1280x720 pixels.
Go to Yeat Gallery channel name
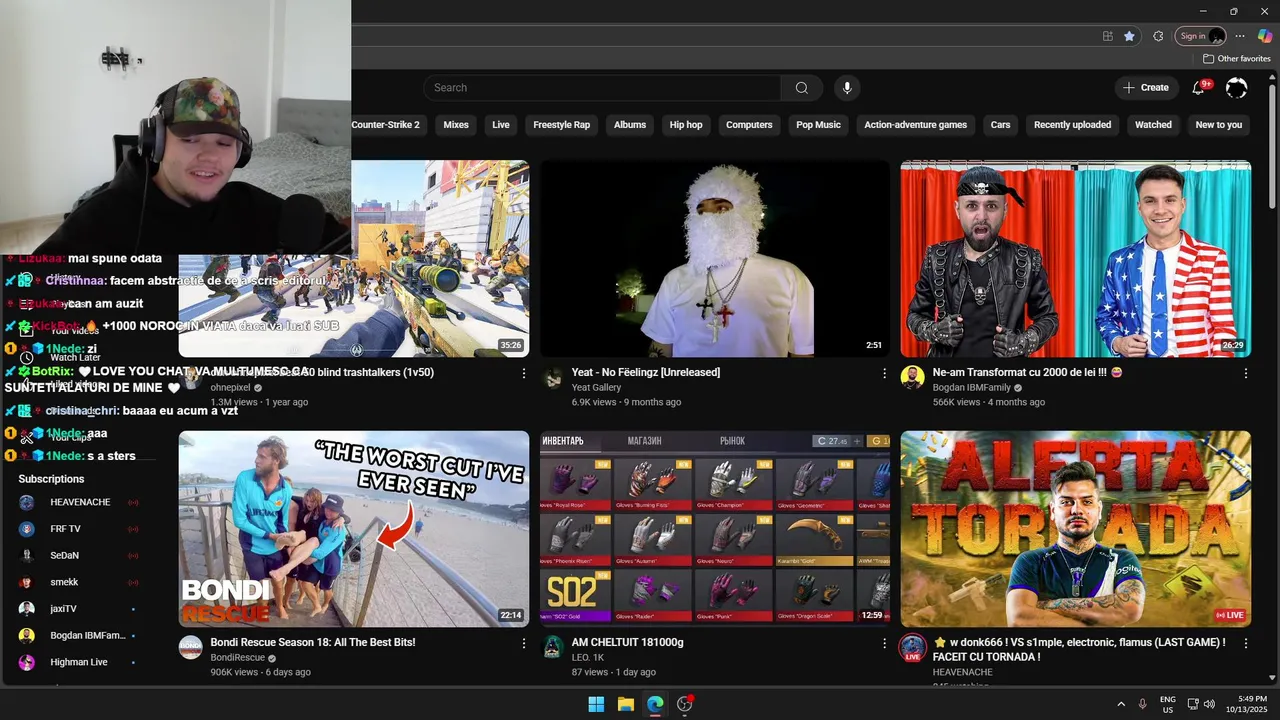[x=596, y=387]
